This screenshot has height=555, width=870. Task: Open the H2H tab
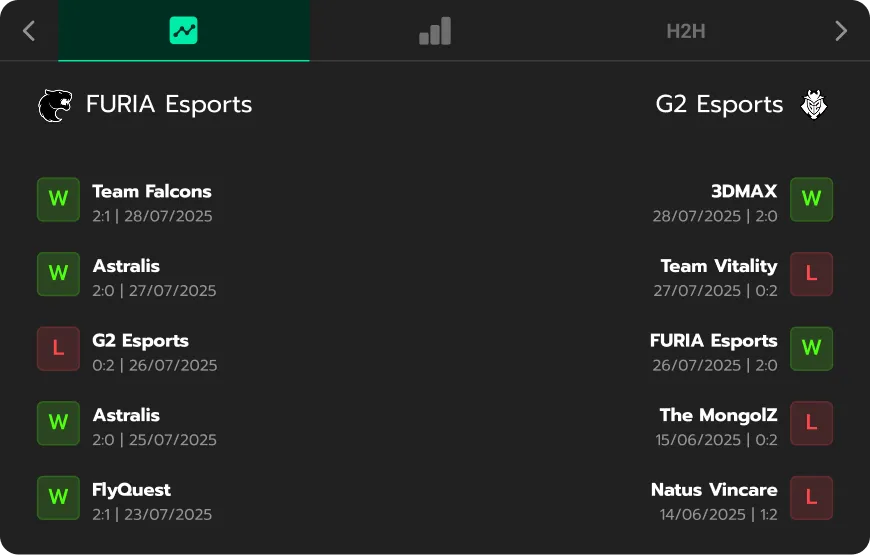coord(686,31)
